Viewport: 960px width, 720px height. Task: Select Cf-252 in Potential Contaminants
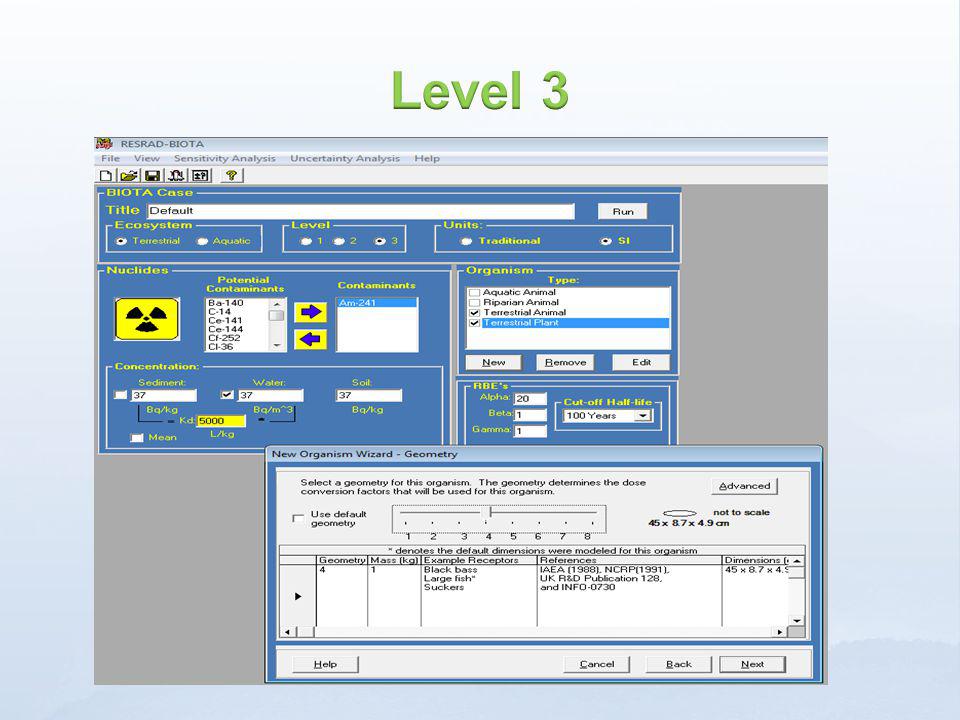click(x=224, y=338)
